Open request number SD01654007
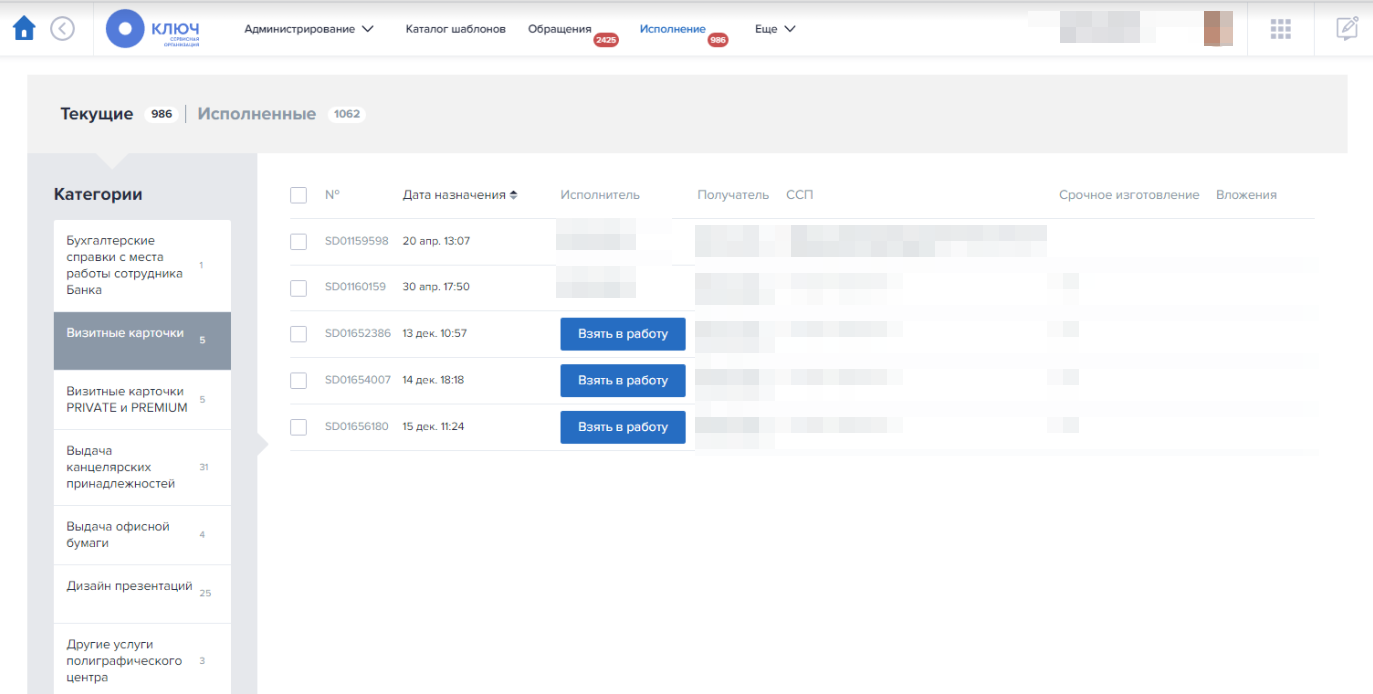1373x694 pixels. tap(358, 380)
